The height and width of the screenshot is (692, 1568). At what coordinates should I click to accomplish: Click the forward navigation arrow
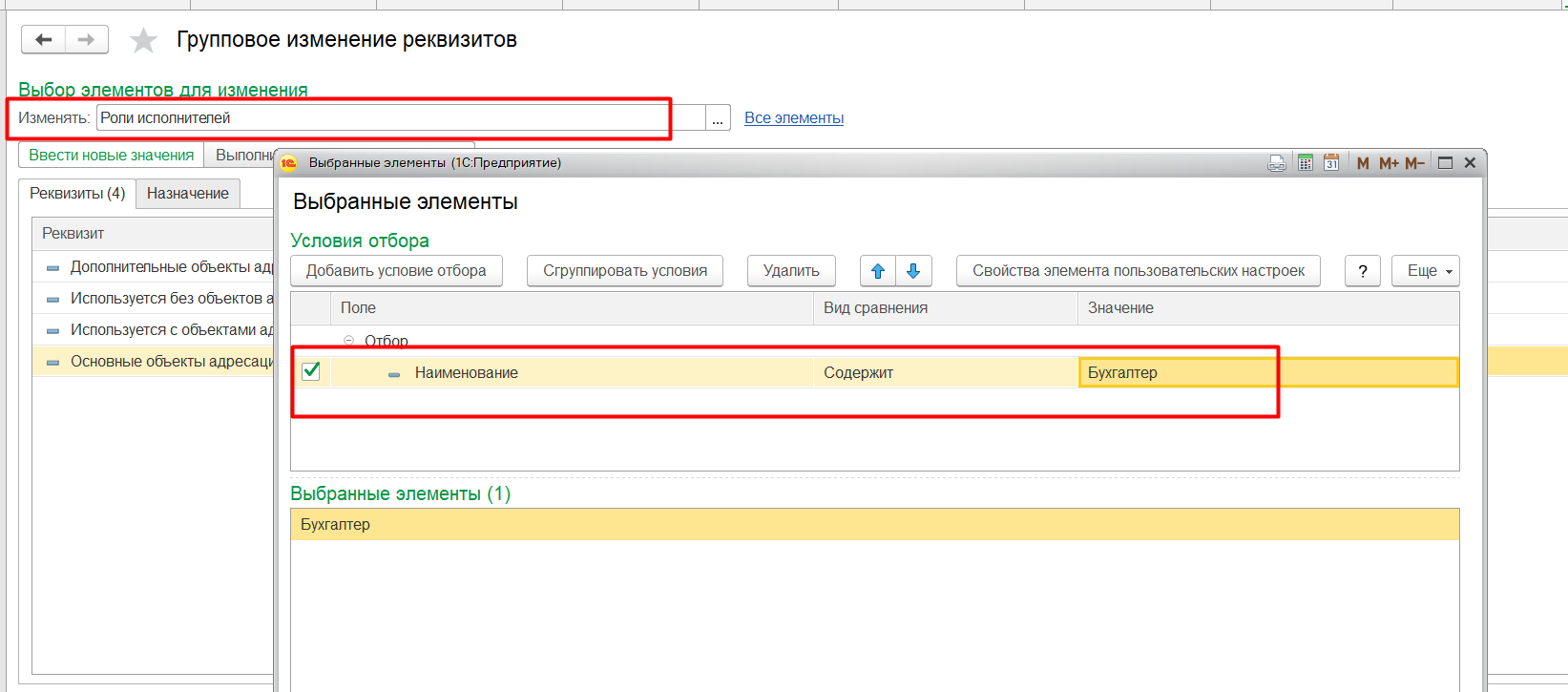(87, 40)
